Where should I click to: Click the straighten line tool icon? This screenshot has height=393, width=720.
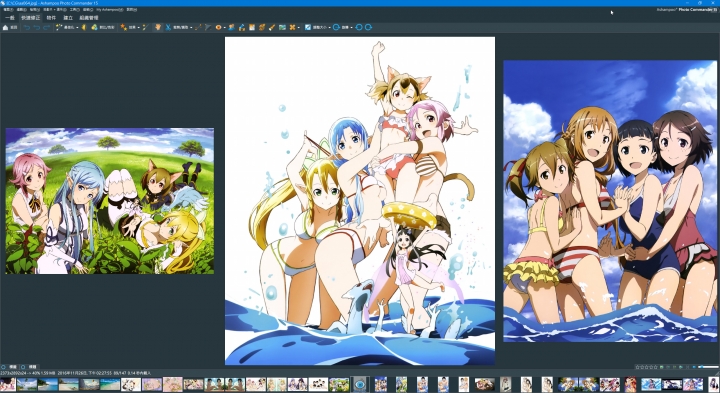click(x=198, y=28)
